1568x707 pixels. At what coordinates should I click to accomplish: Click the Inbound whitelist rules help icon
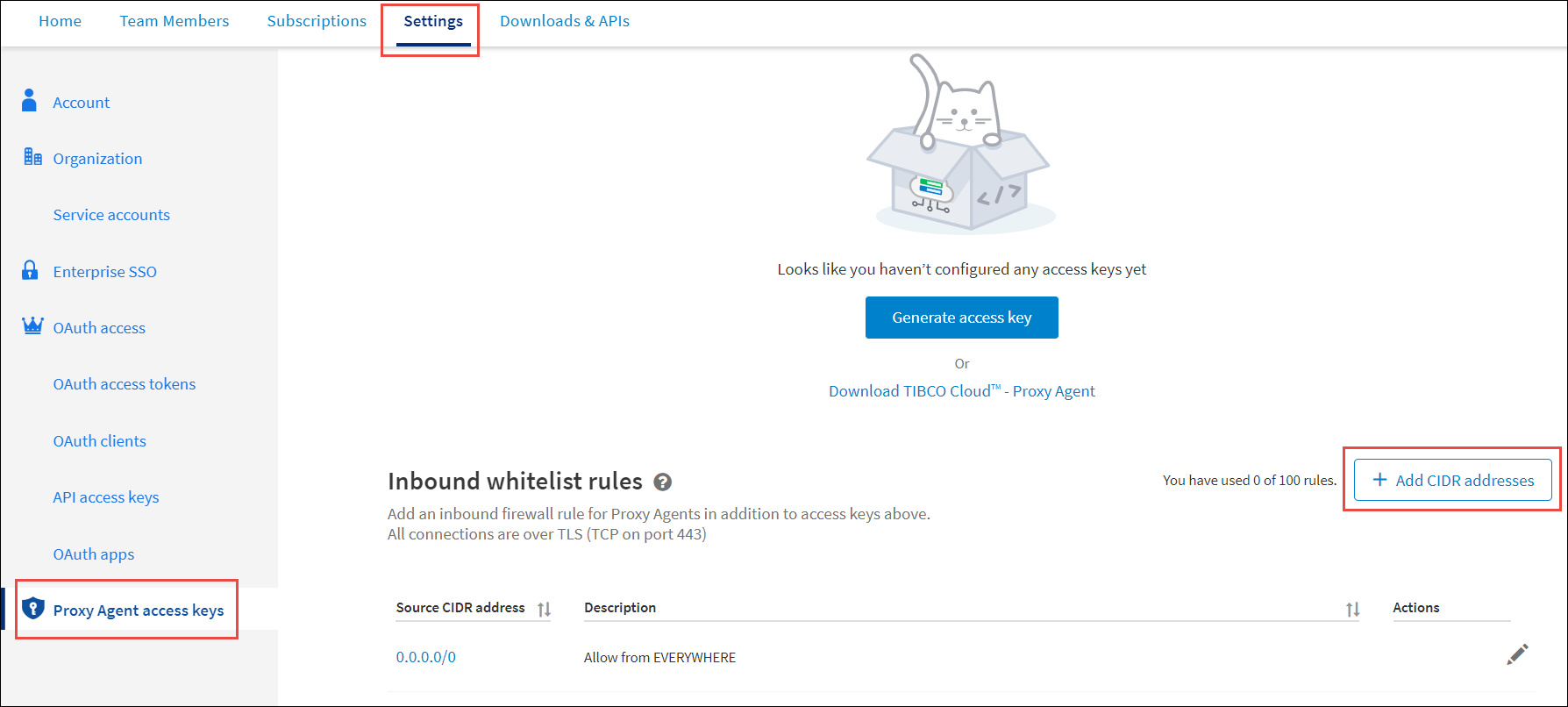[663, 482]
